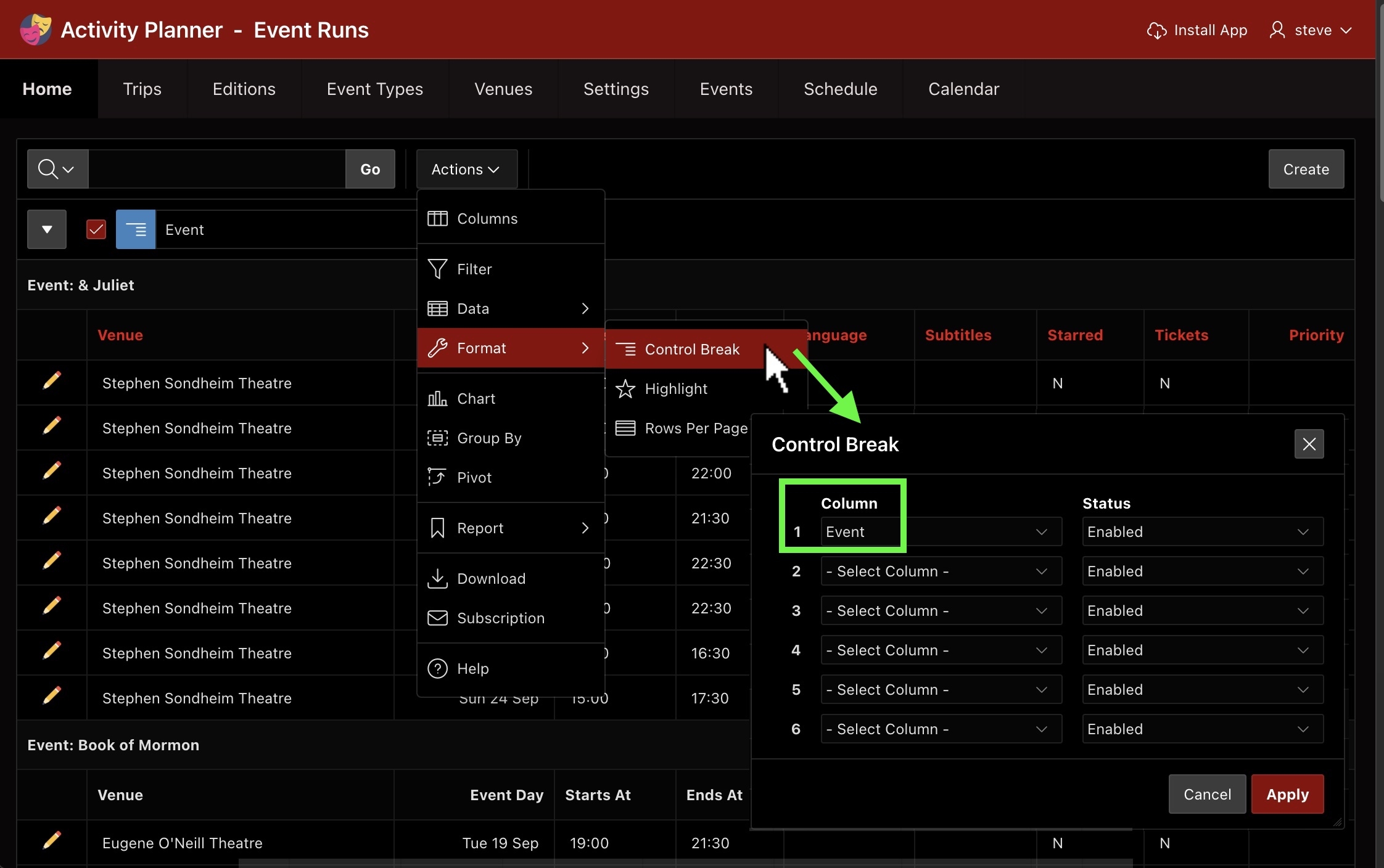Choose Control Break from the Format submenu
1384x868 pixels.
pos(691,349)
